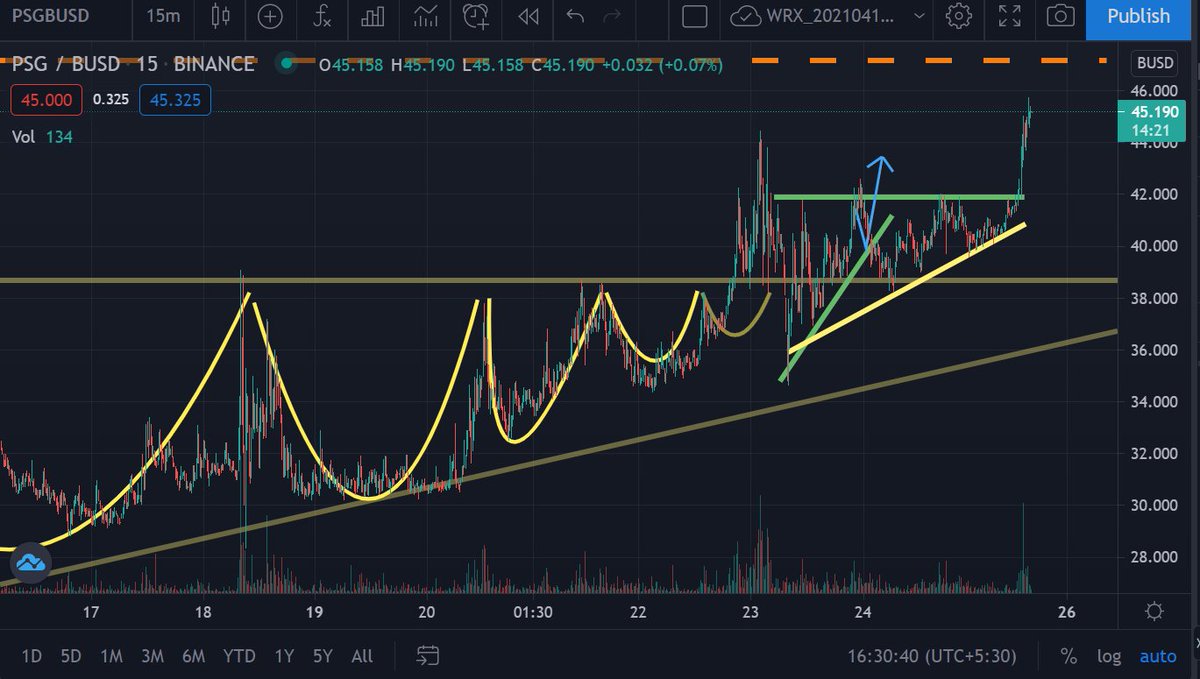Open chart settings gear in top toolbar
The image size is (1200, 679).
959,16
